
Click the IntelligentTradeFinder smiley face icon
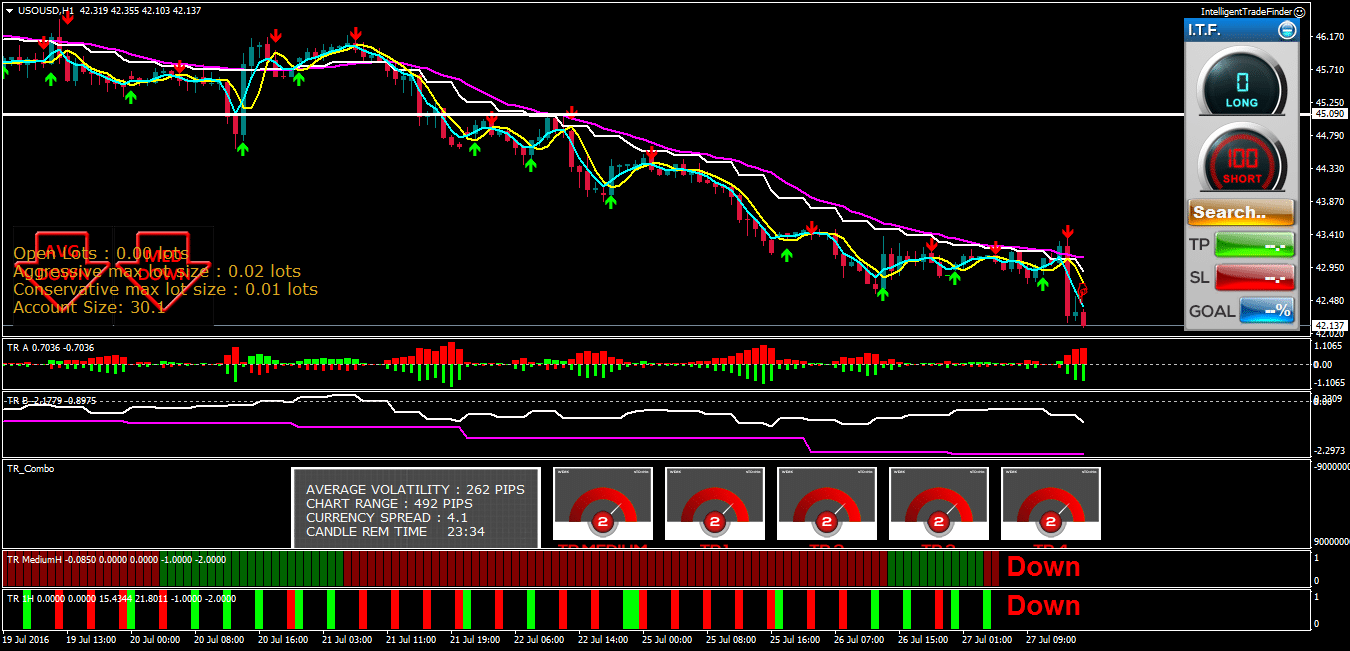1299,12
